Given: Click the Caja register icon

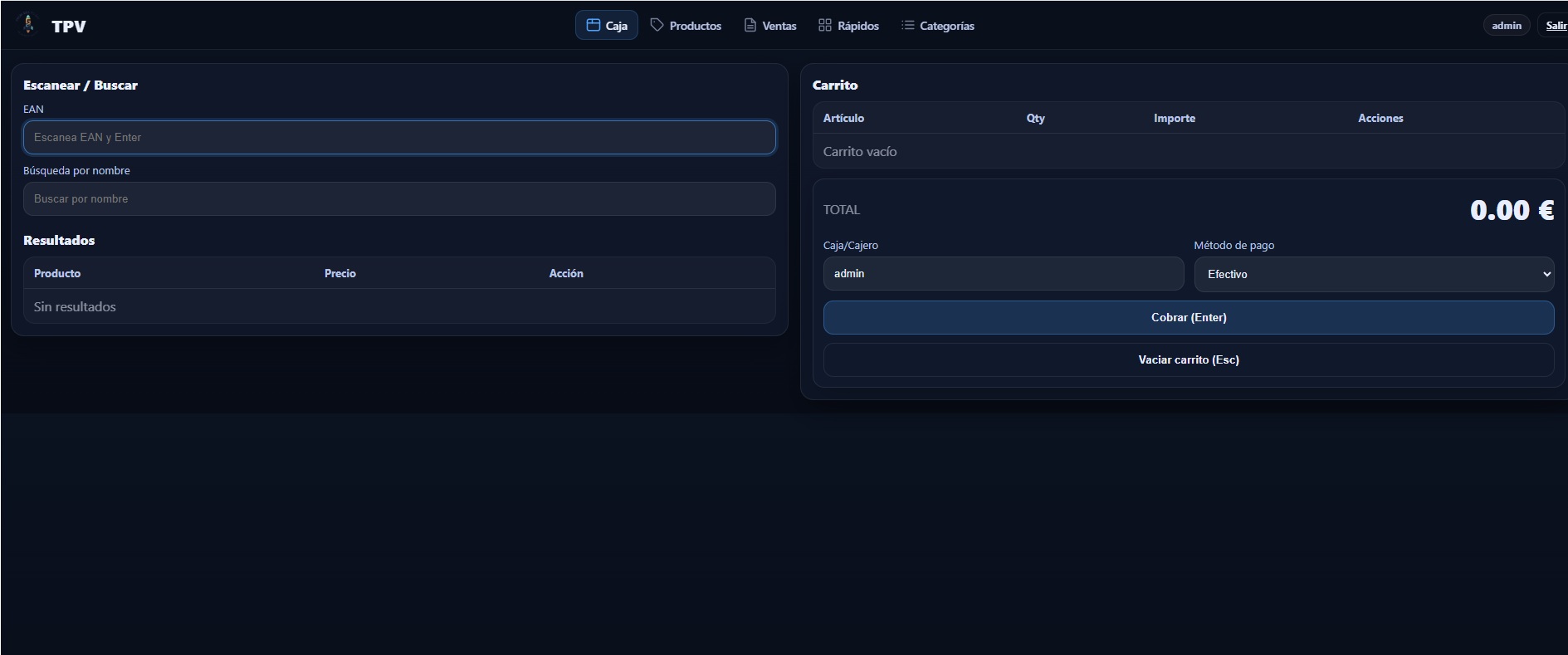Looking at the screenshot, I should point(593,25).
